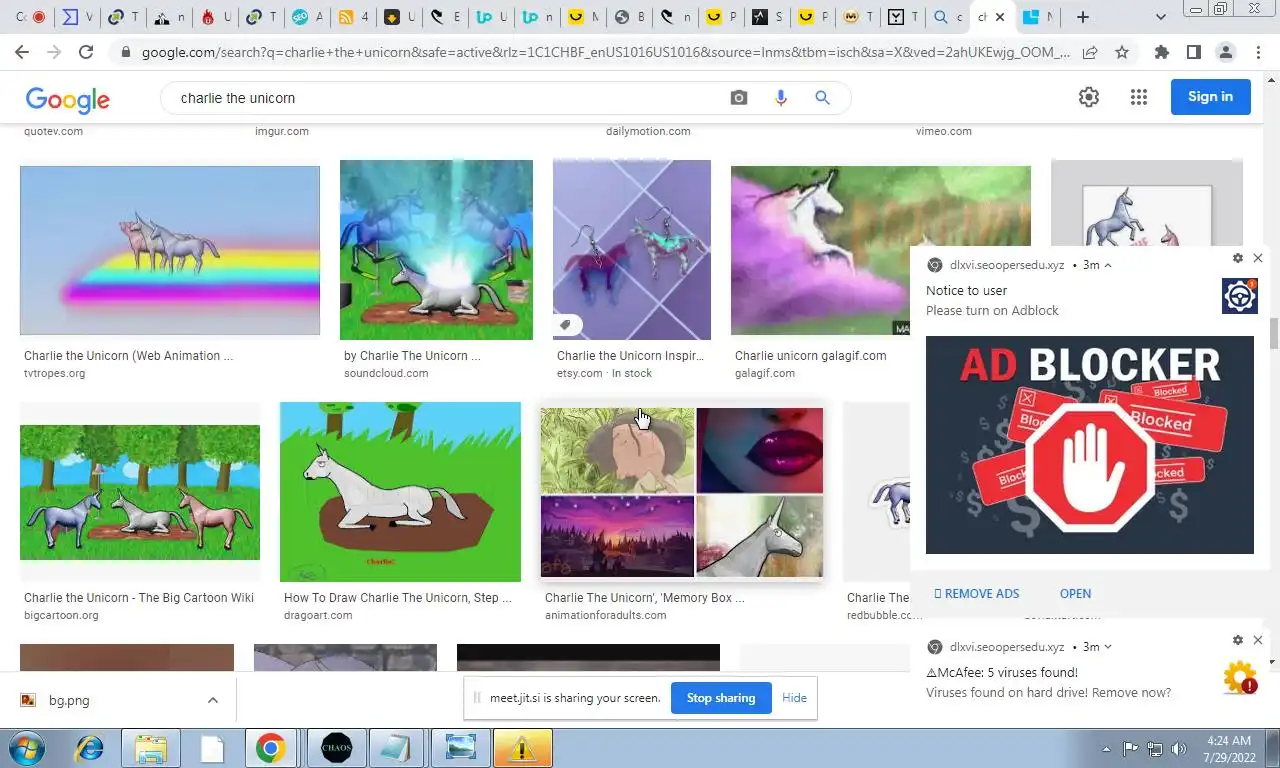This screenshot has width=1280, height=768.
Task: Open the dragoart How To Draw image
Action: coord(400,492)
